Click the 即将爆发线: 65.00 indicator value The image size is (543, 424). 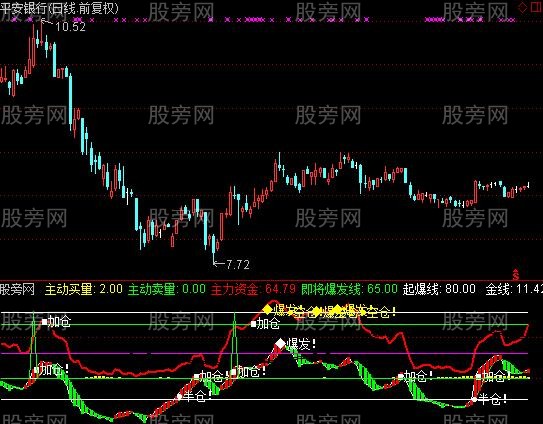point(349,289)
